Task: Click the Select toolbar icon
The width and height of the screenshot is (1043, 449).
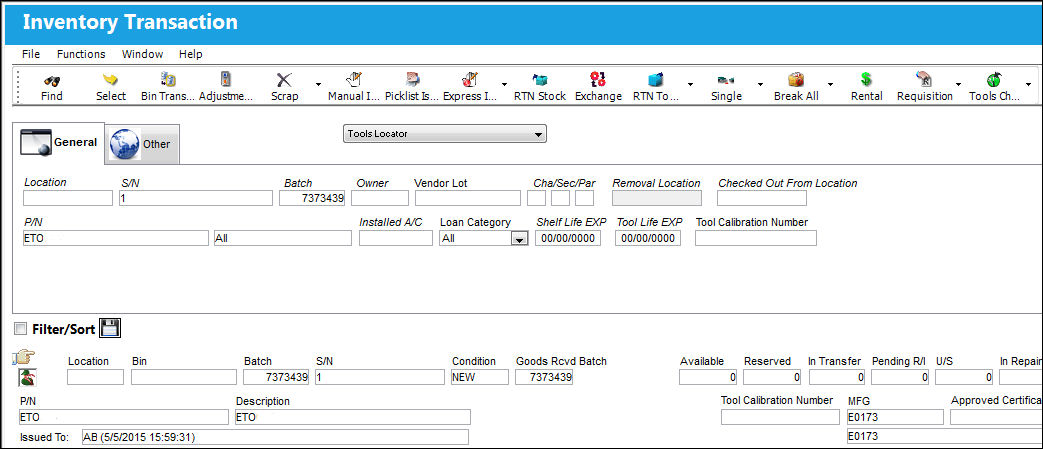Action: coord(110,80)
